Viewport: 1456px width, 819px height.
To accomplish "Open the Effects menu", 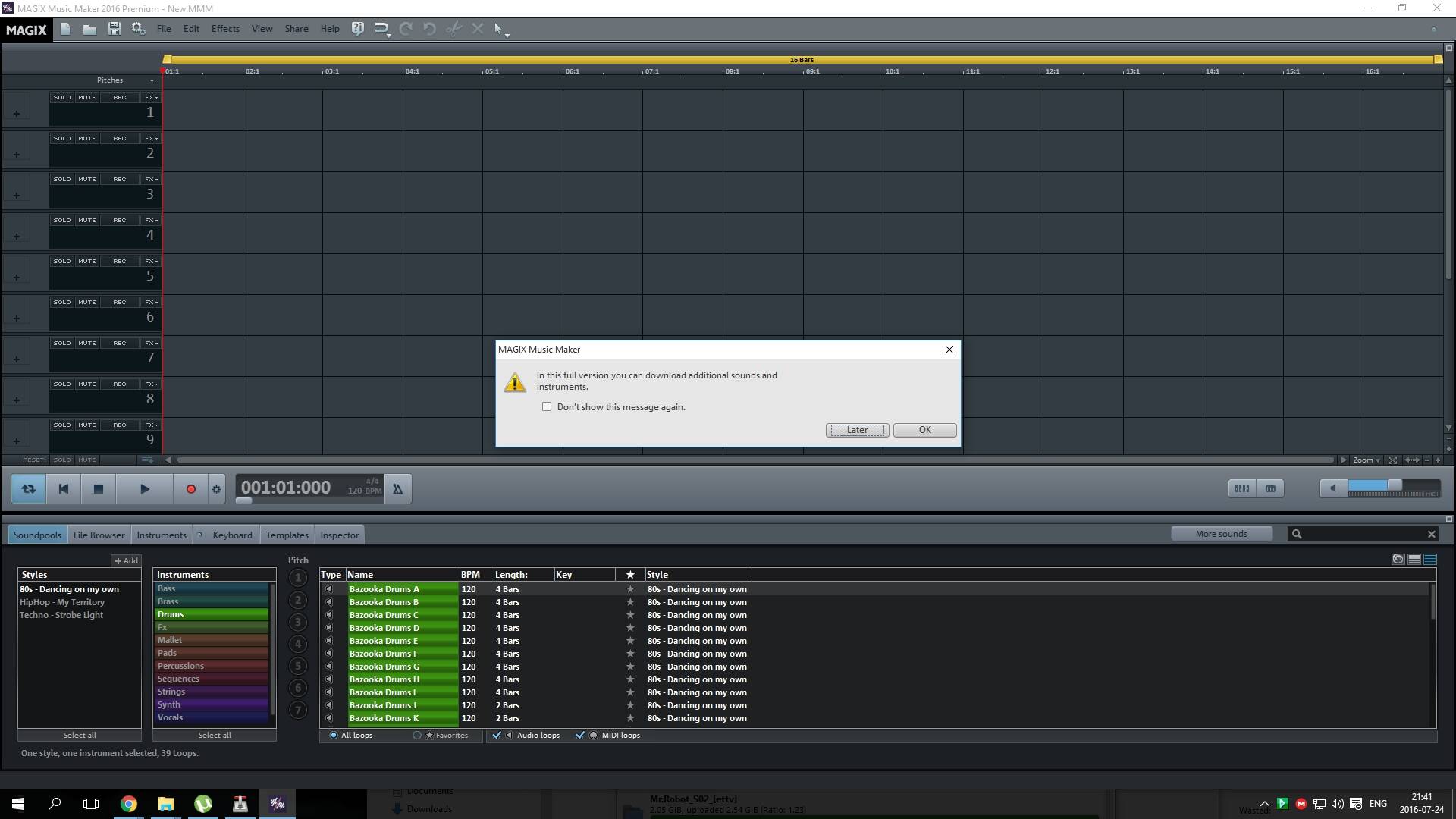I will click(x=225, y=29).
